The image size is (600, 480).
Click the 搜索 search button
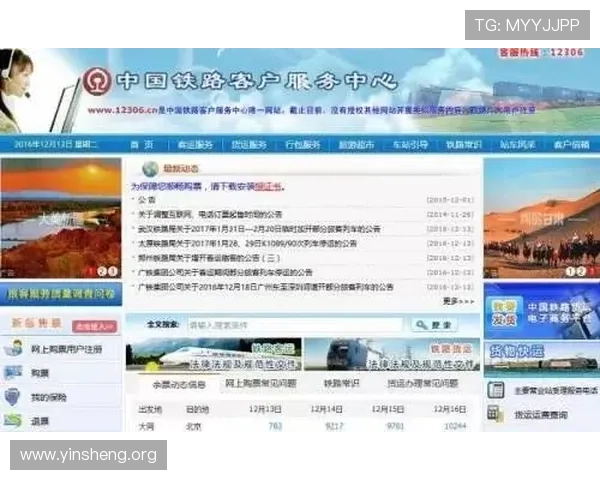[x=435, y=325]
